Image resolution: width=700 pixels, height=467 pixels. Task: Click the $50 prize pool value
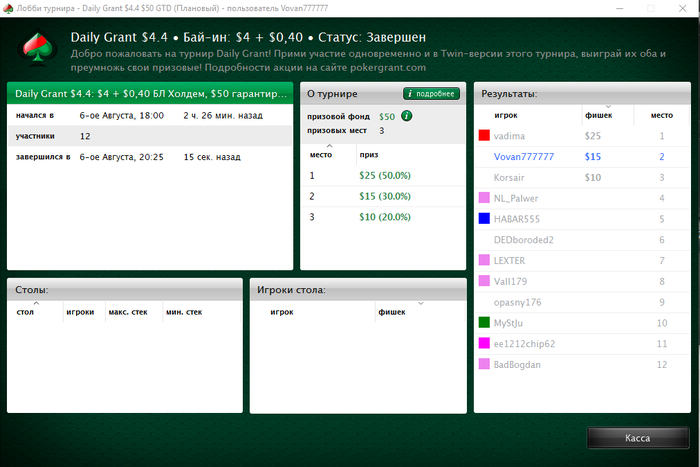(387, 117)
